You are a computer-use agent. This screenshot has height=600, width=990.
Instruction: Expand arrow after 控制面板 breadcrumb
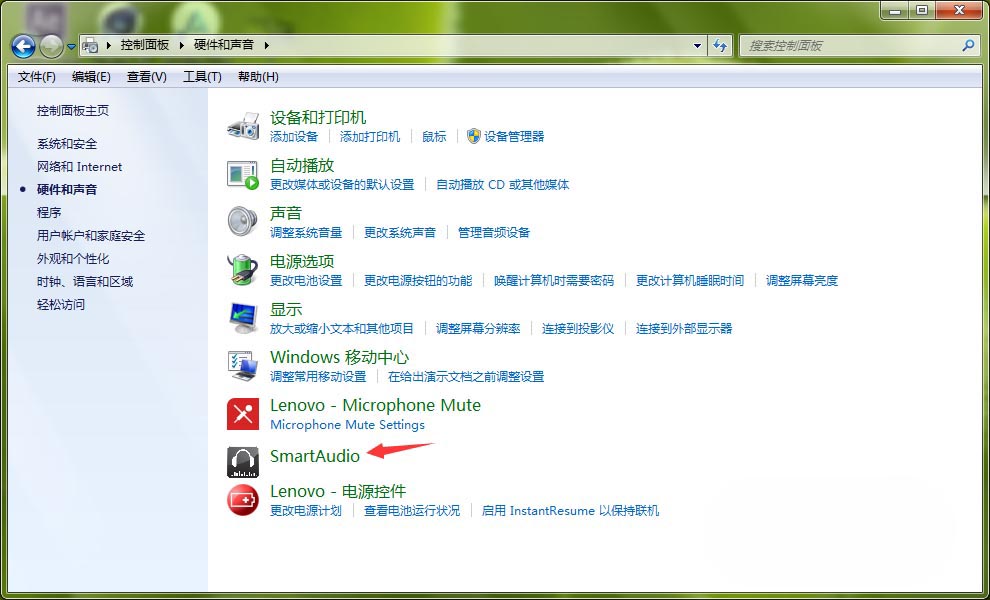[x=182, y=45]
